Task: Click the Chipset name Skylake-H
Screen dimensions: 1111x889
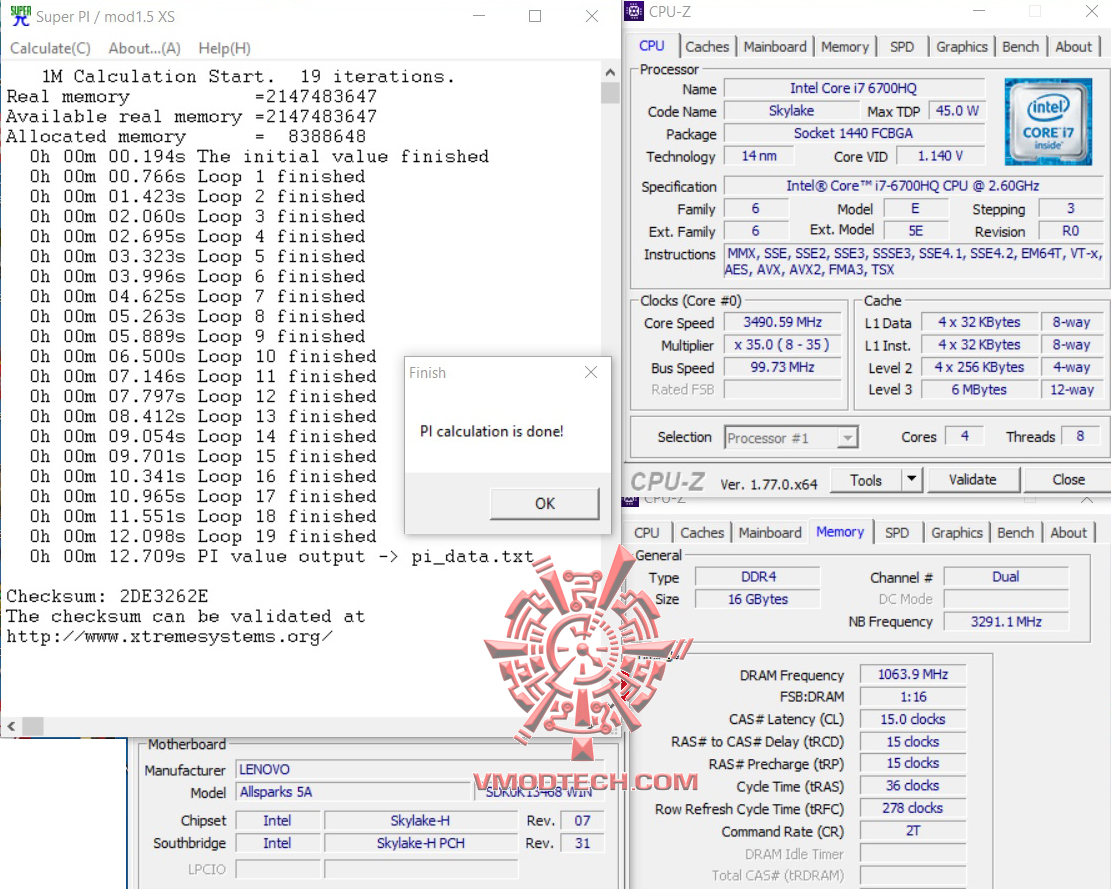Action: coord(420,821)
